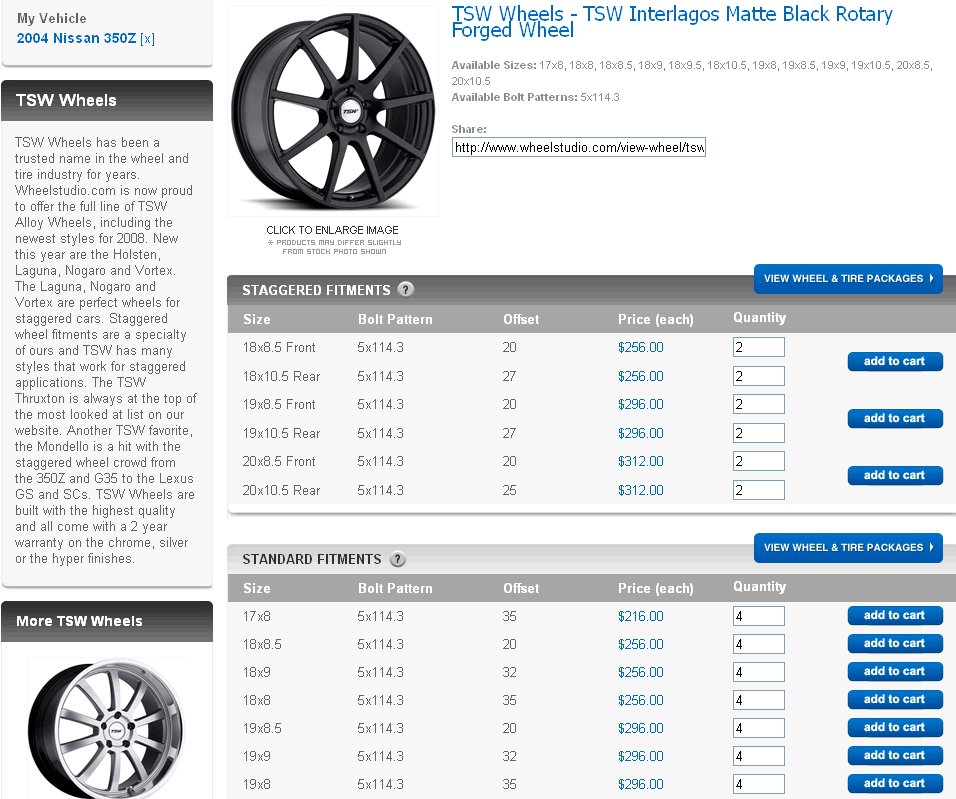Add the 20x8.5 staggered set to cart
956x799 pixels.
[894, 476]
